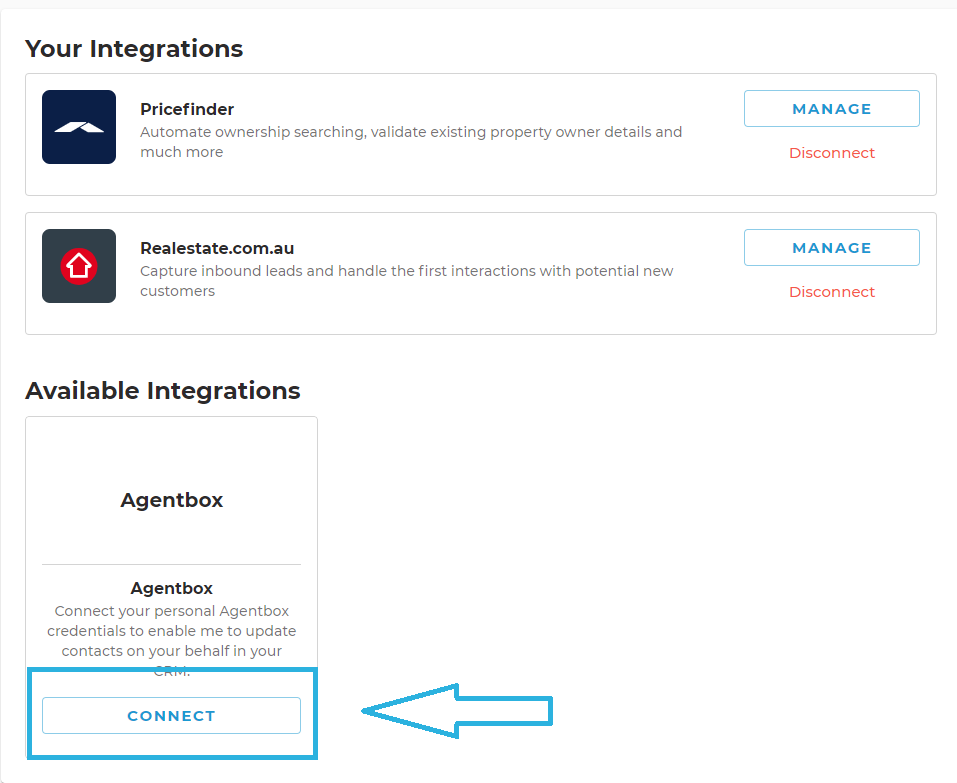This screenshot has height=783, width=957.
Task: Click the small bold Agentbox heading
Action: (172, 588)
